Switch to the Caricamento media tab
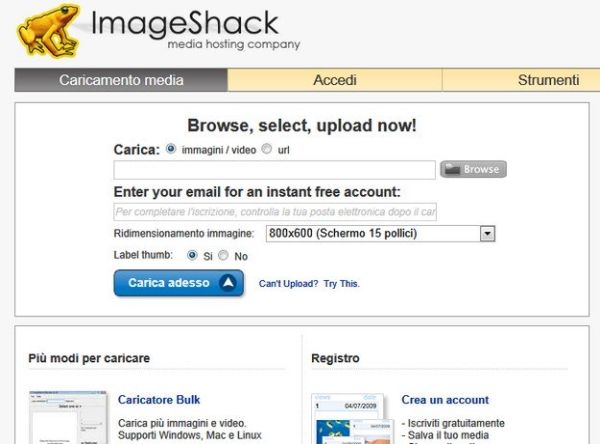This screenshot has height=444, width=600. [121, 80]
